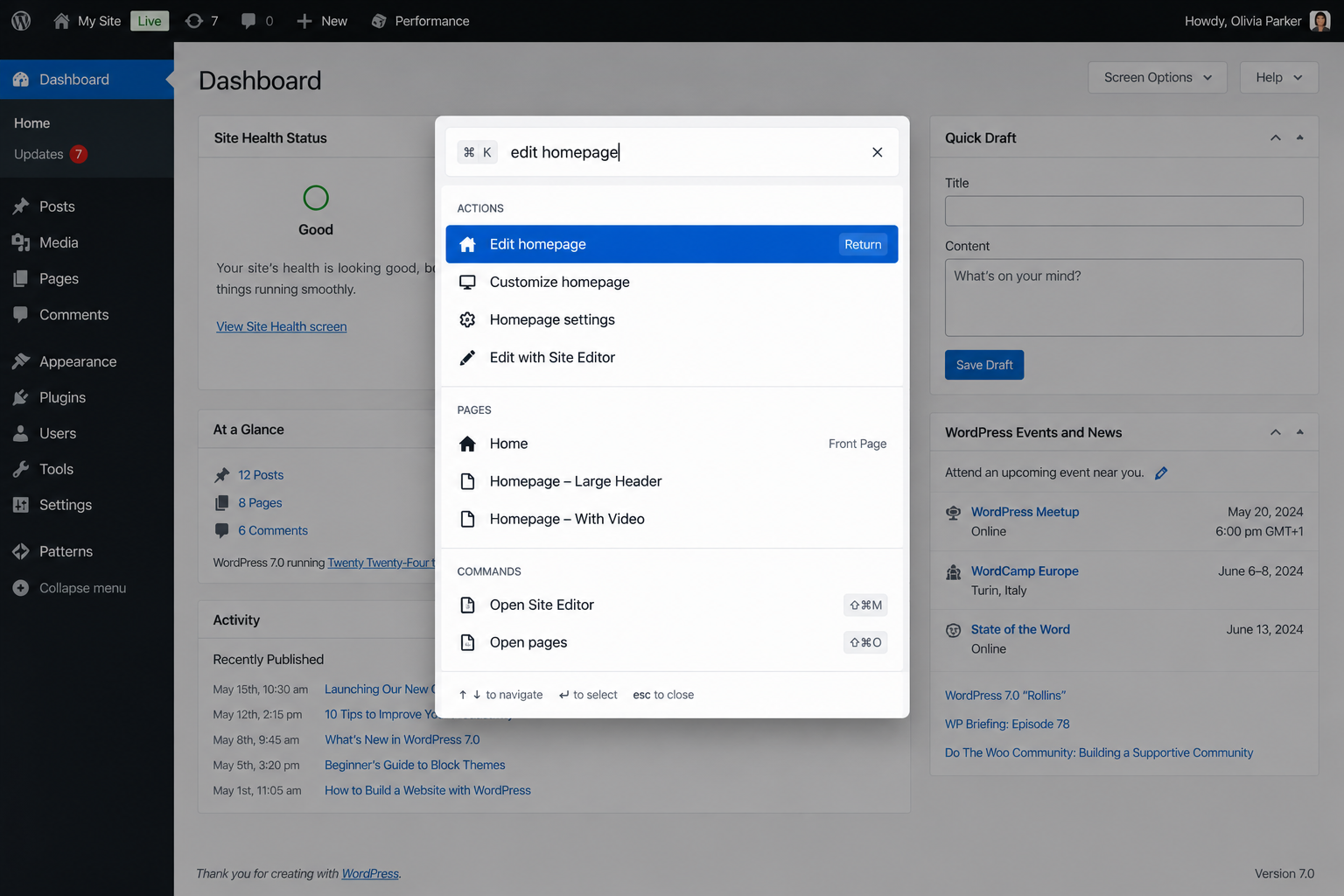1344x896 pixels.
Task: Collapse WordPress Events and News panel triangle
Action: 1300,432
